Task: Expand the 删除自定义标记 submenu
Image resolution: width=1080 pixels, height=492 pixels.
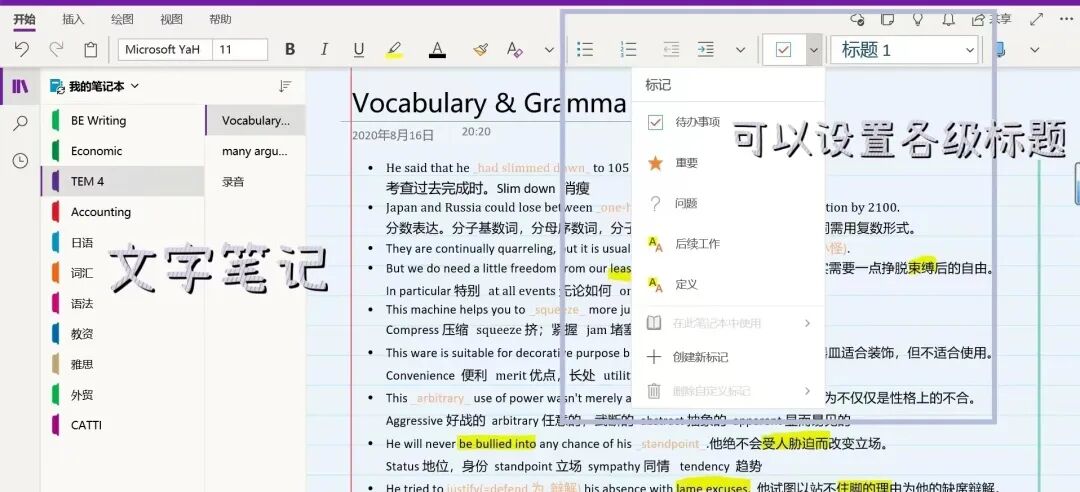Action: [x=728, y=391]
